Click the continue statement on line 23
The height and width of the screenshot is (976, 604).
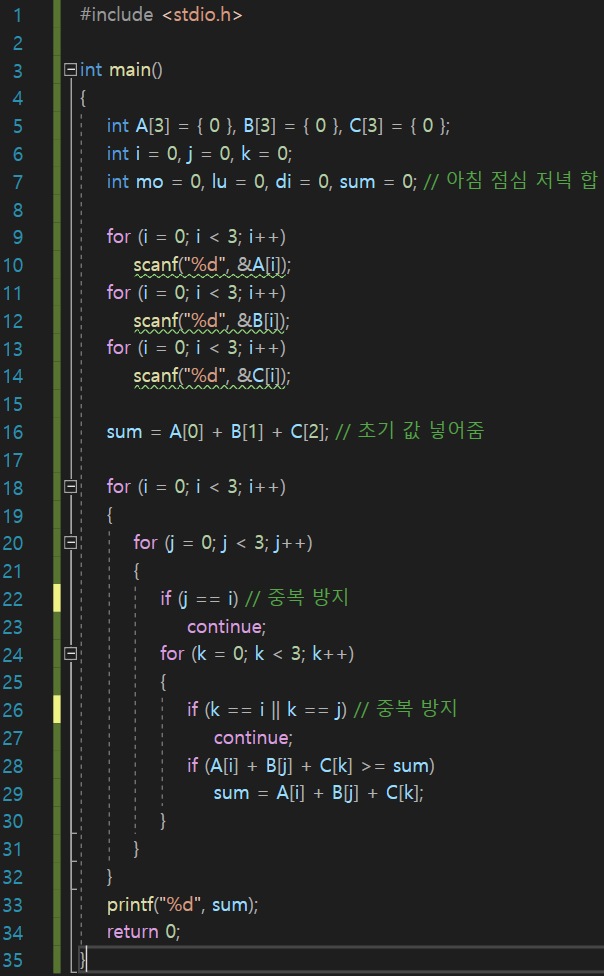pos(227,626)
